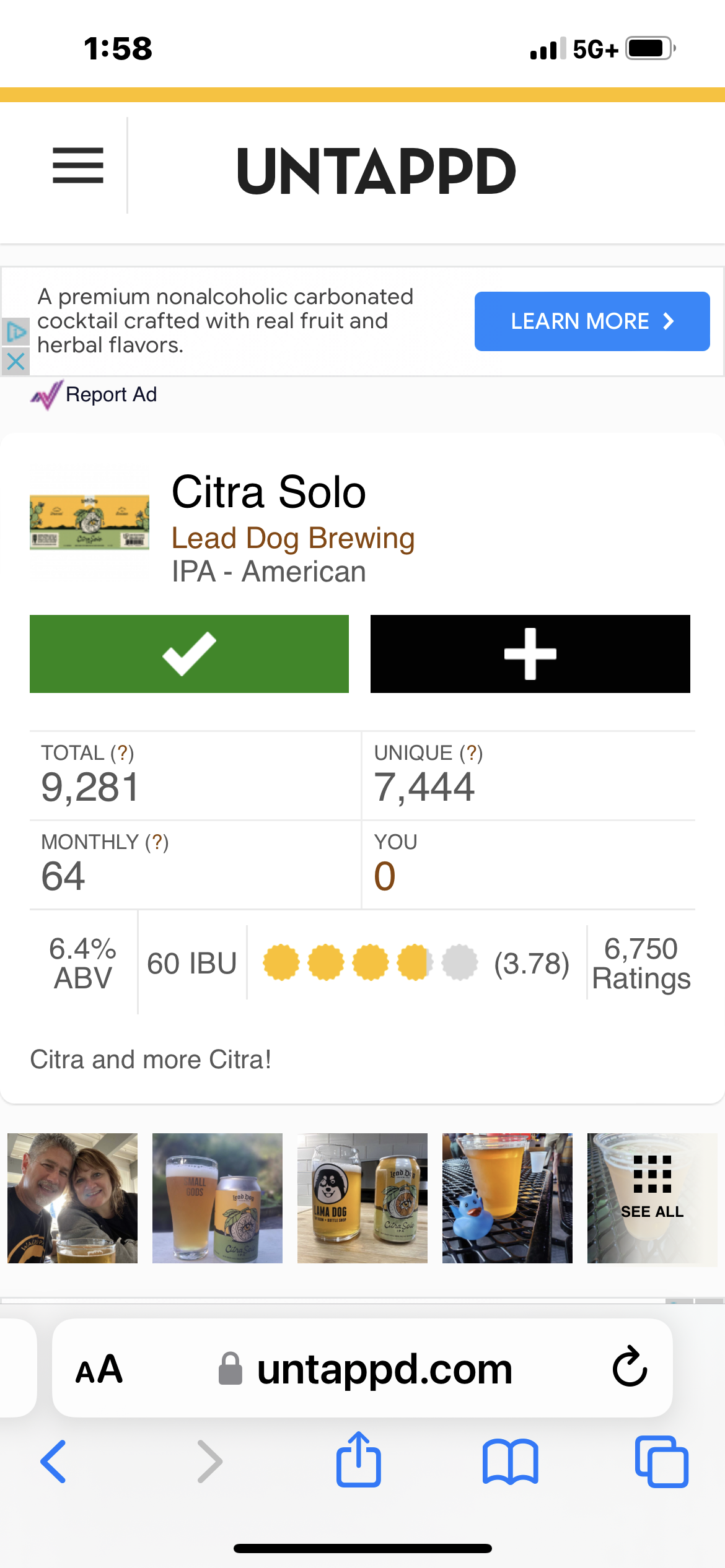Open the Lead Dog Brewing brewery link
The height and width of the screenshot is (1568, 725).
(292, 538)
